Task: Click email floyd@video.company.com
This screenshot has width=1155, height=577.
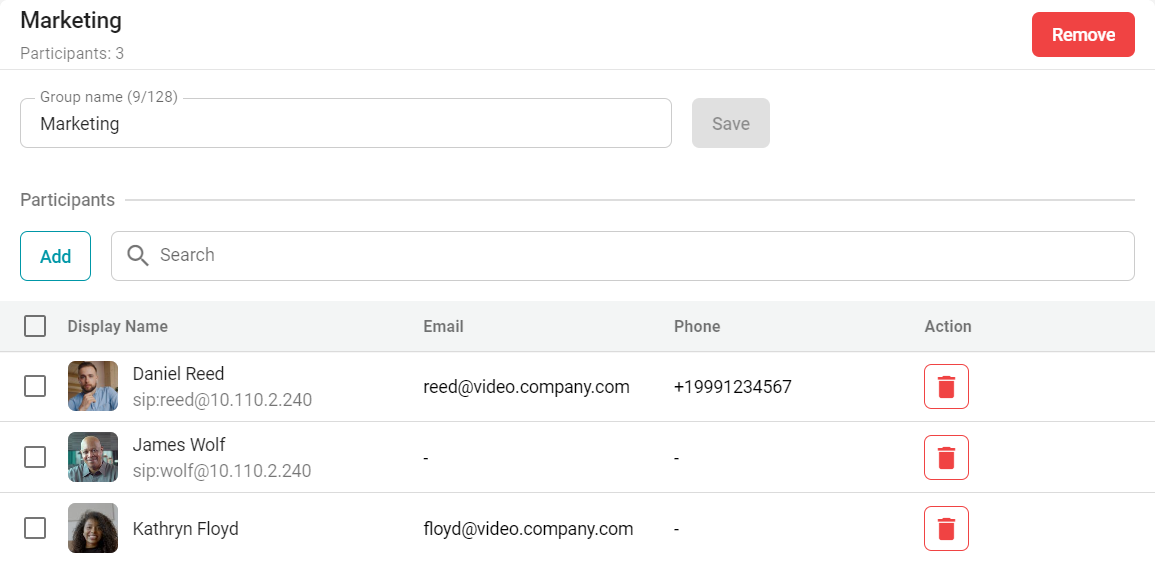Action: [x=528, y=529]
